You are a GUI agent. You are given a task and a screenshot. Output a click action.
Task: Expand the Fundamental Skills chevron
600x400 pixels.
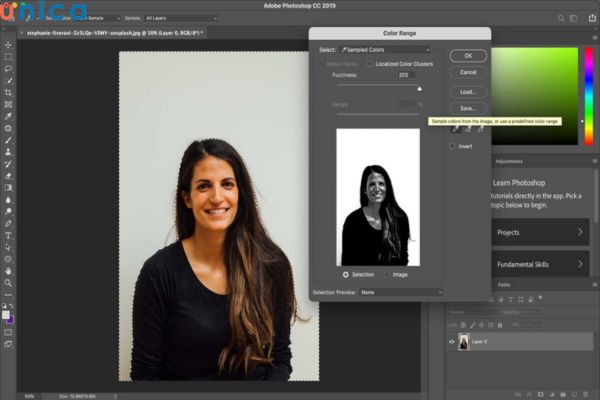[x=580, y=264]
